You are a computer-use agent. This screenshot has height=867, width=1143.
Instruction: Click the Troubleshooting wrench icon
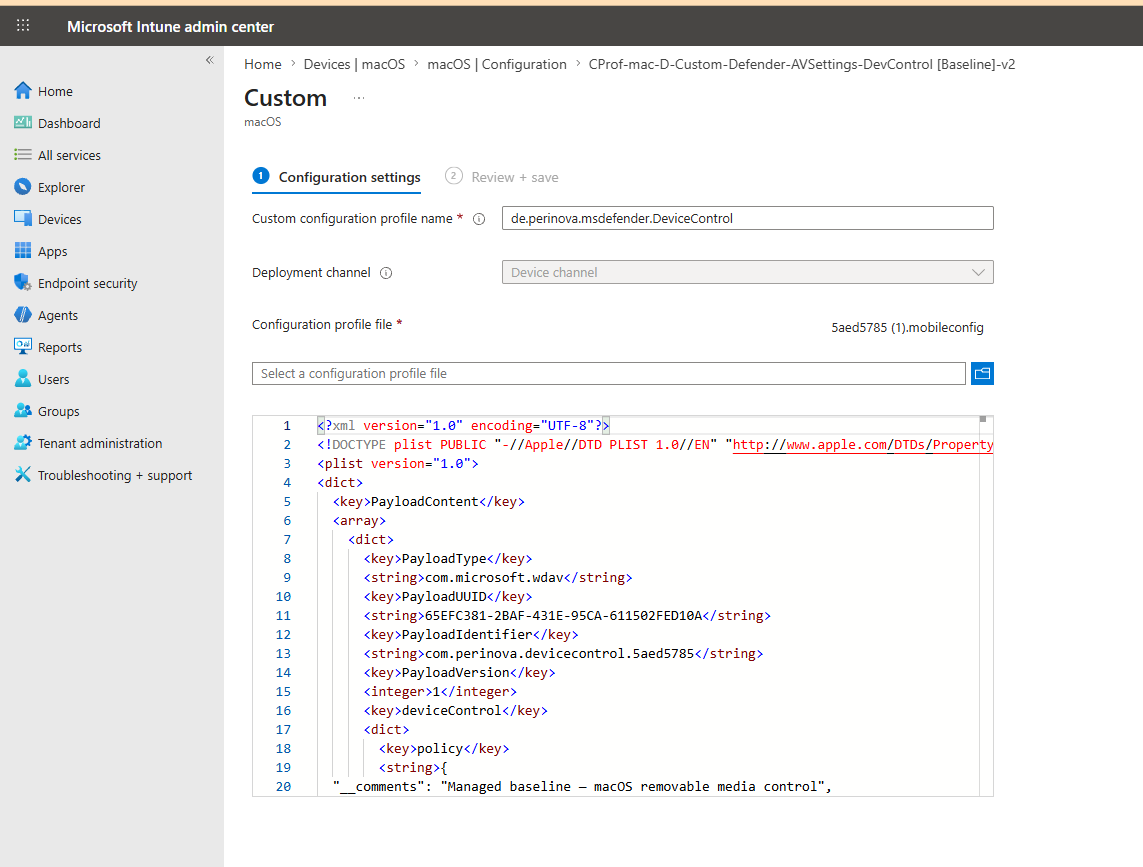click(23, 475)
